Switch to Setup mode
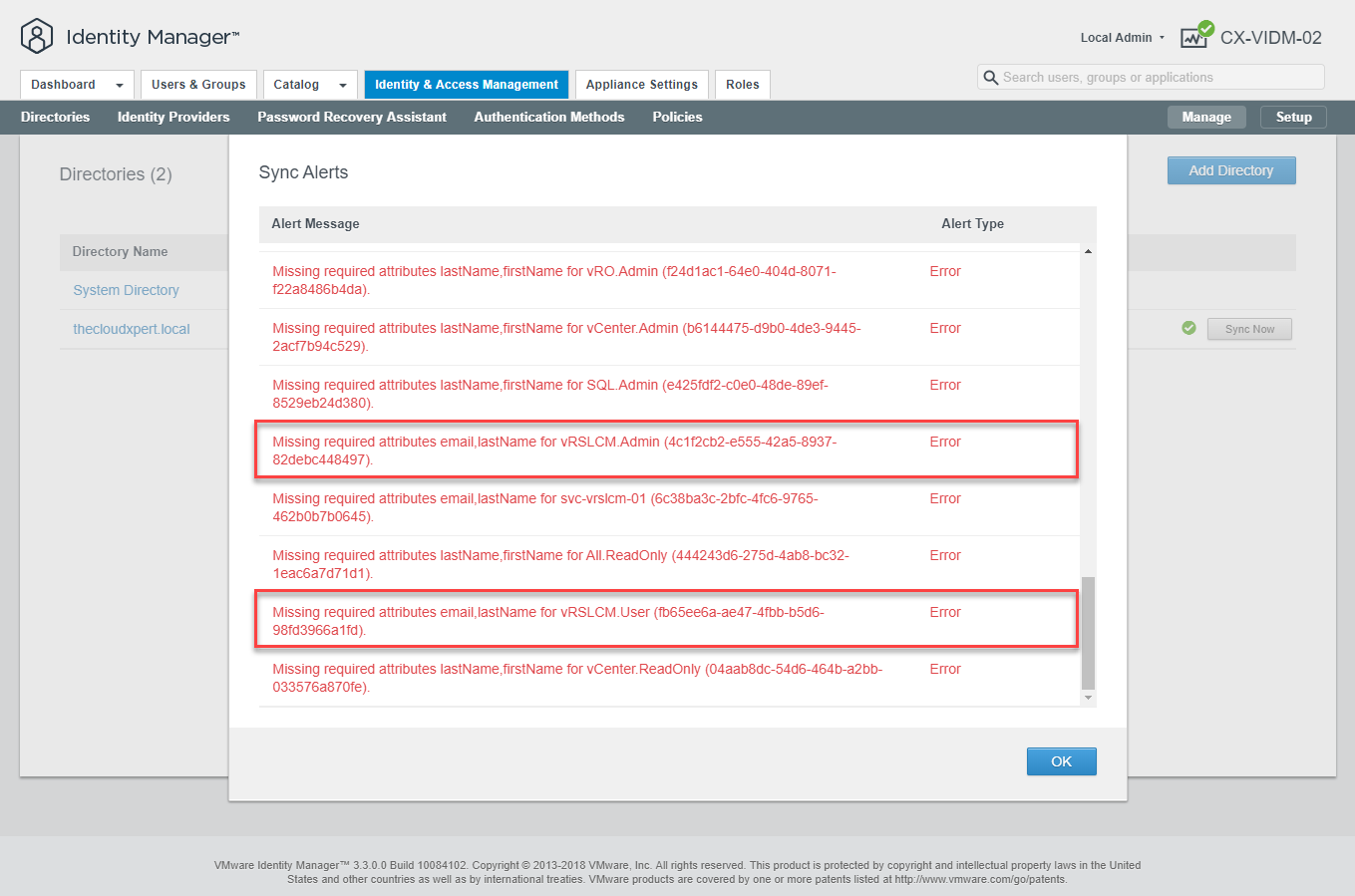 [1293, 117]
